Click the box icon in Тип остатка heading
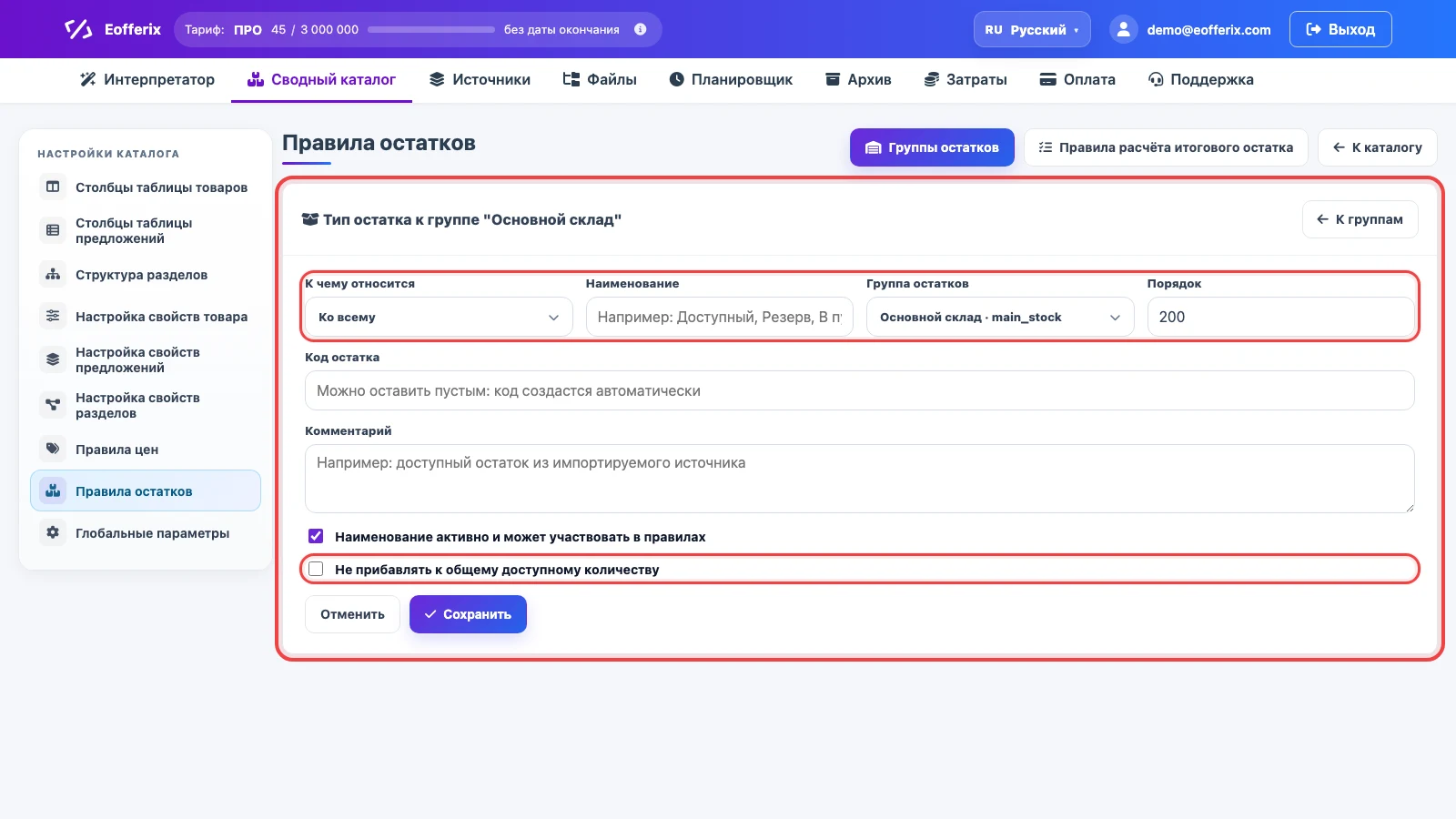This screenshot has width=1456, height=819. [310, 219]
